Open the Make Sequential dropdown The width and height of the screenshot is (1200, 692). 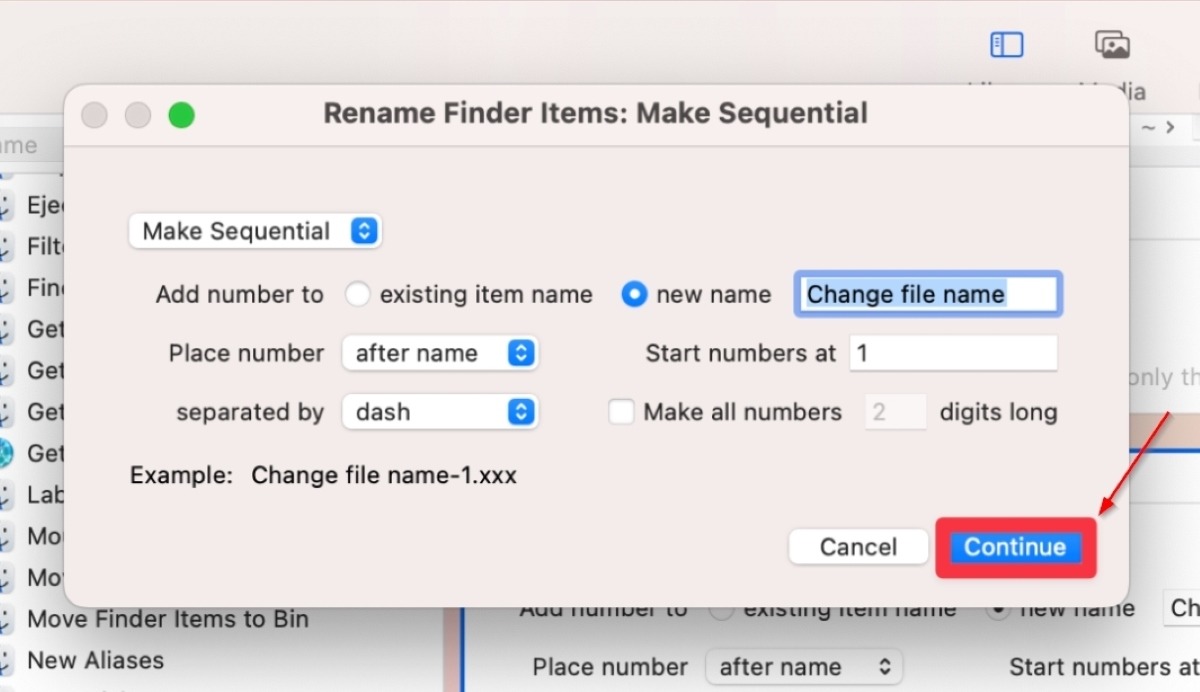coord(255,231)
